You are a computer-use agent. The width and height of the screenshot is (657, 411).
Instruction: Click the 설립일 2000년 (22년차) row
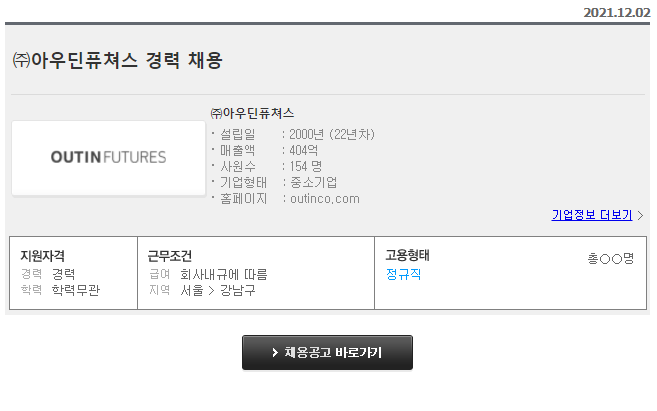pos(293,134)
